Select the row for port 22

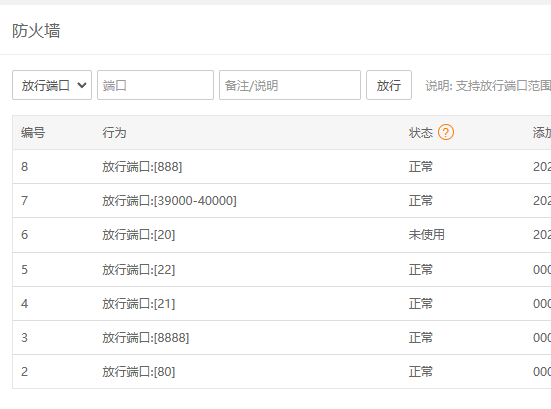[282, 270]
